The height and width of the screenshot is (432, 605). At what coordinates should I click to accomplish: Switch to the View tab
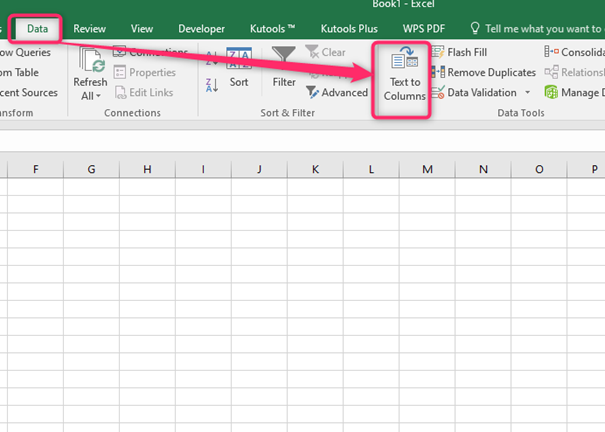[x=142, y=29]
